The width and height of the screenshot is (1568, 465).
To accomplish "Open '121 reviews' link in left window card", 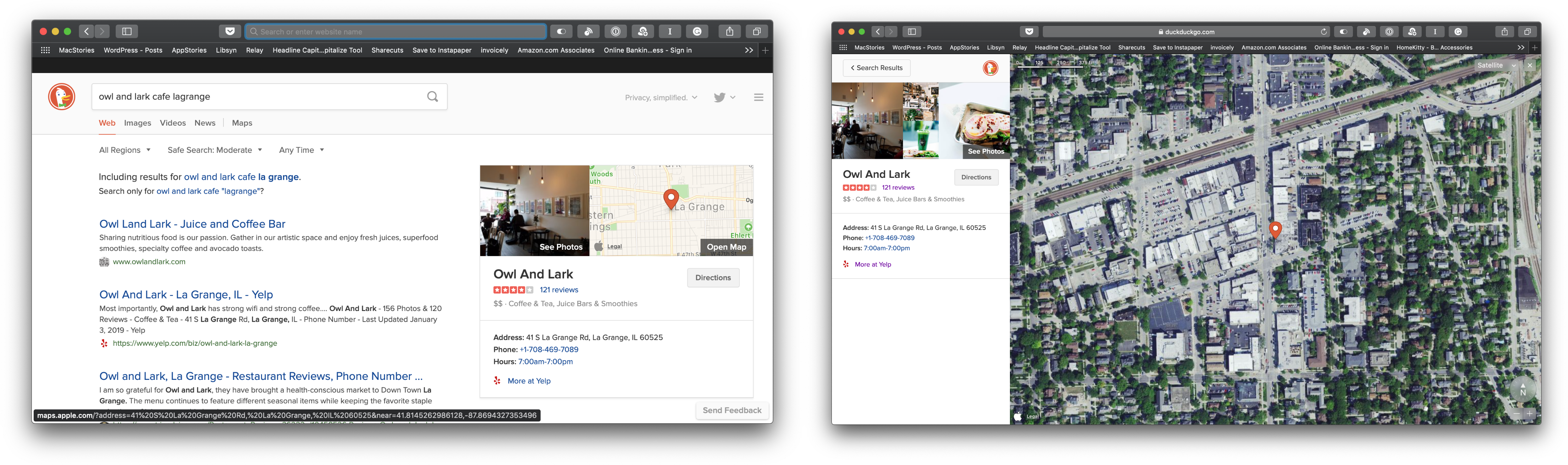I will (x=559, y=290).
